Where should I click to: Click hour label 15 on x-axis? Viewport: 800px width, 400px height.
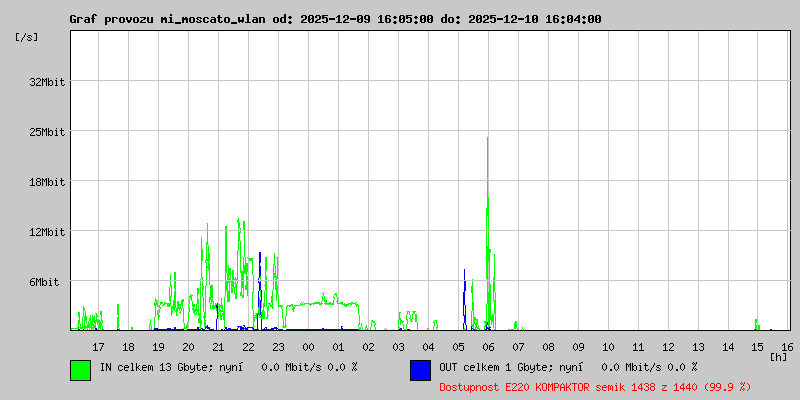coord(758,347)
